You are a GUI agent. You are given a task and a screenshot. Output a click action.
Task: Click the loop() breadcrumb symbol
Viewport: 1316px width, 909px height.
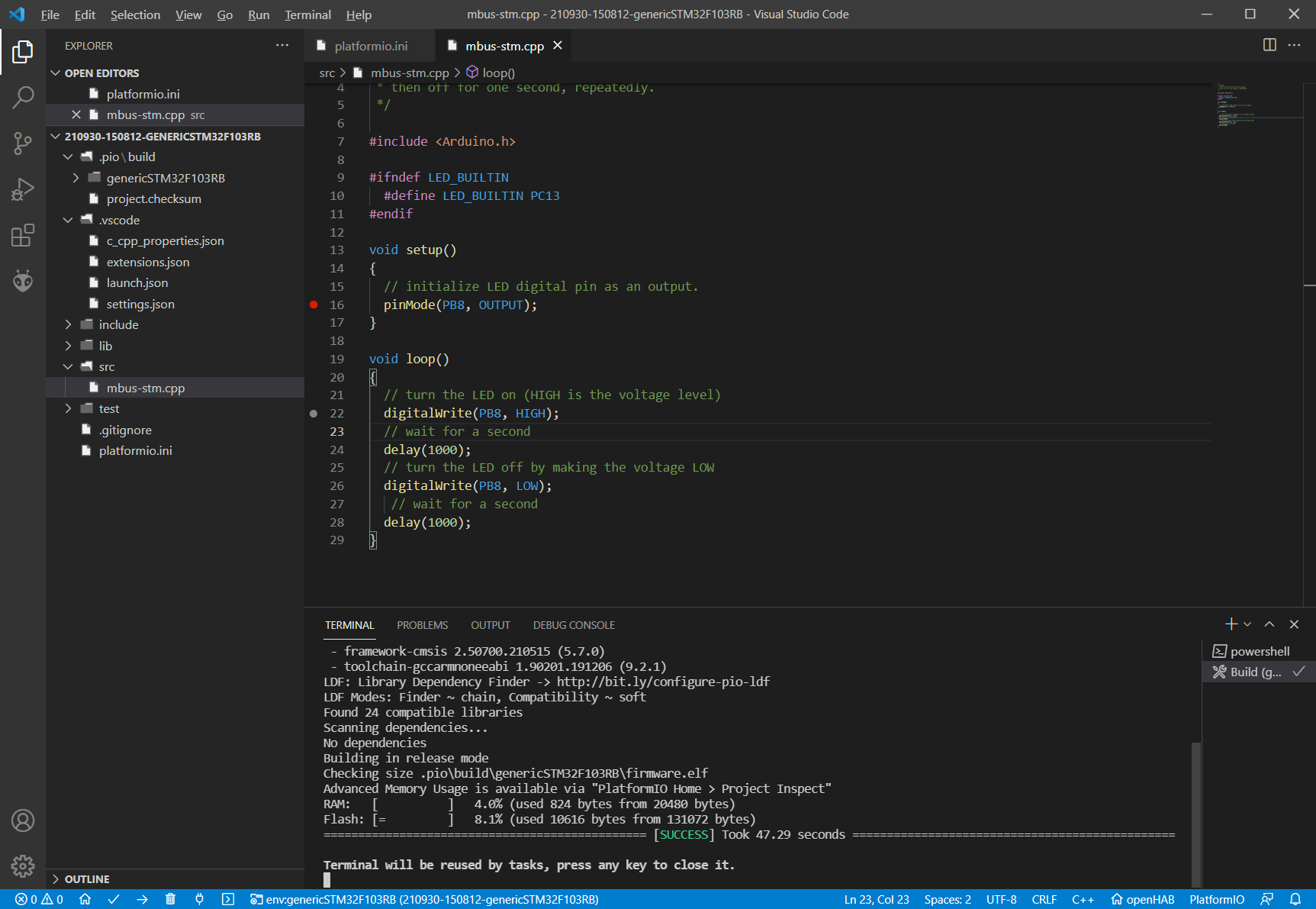[491, 73]
